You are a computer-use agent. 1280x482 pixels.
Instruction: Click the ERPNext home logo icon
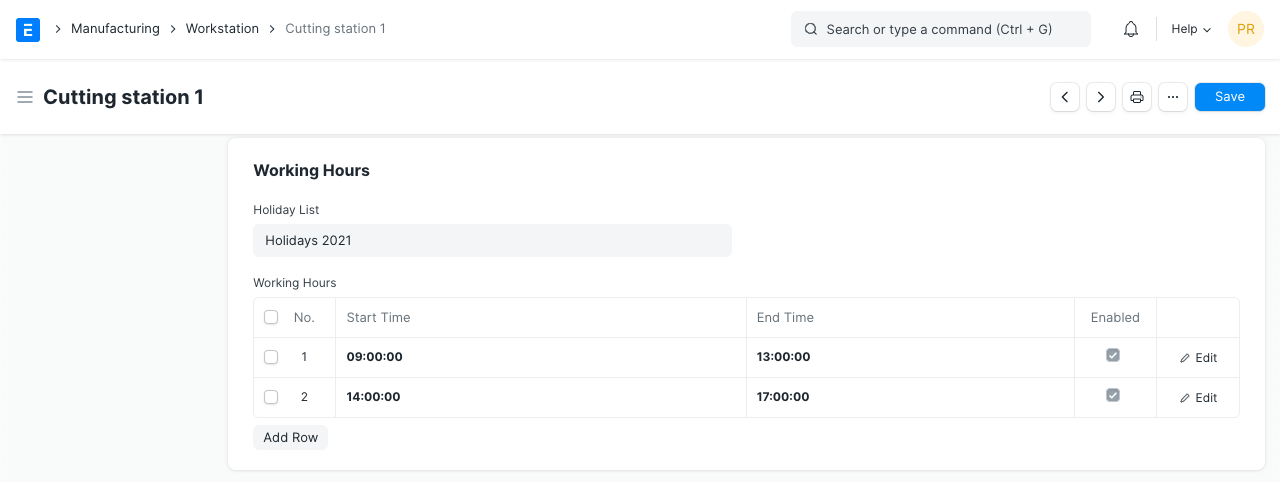[28, 30]
